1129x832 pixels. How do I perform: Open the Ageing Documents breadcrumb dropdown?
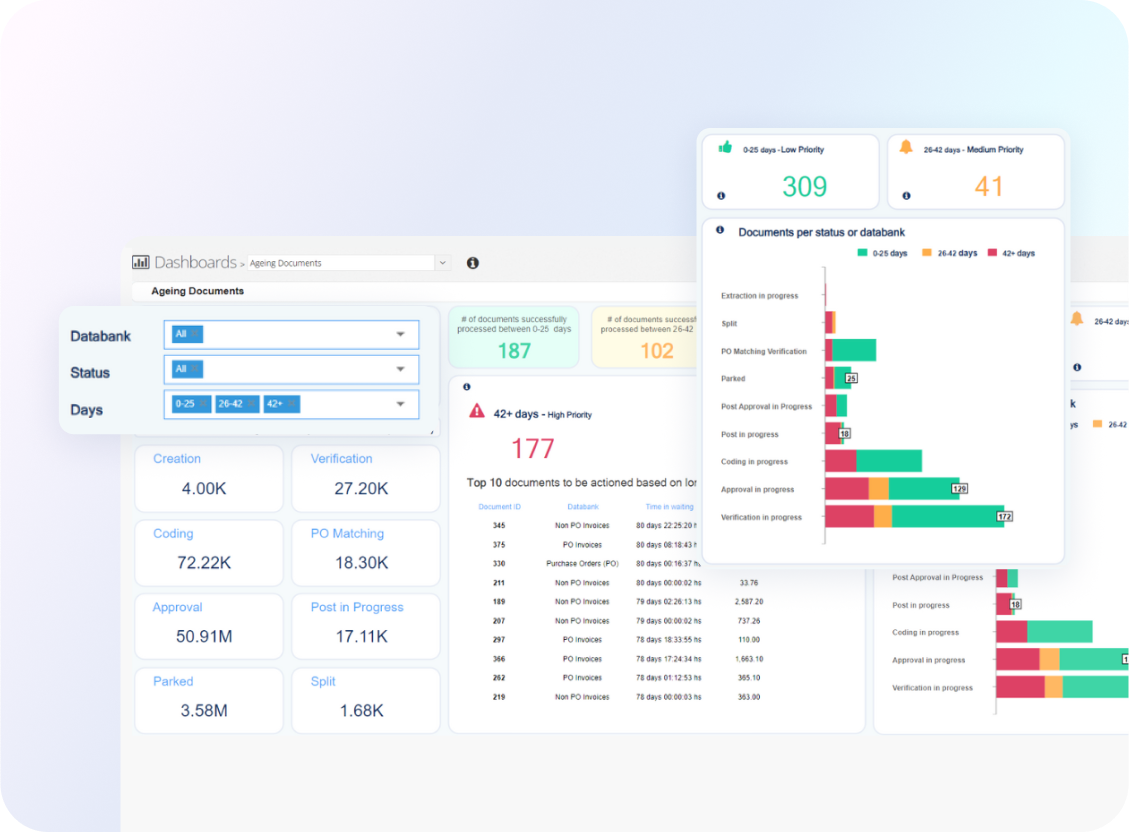442,262
